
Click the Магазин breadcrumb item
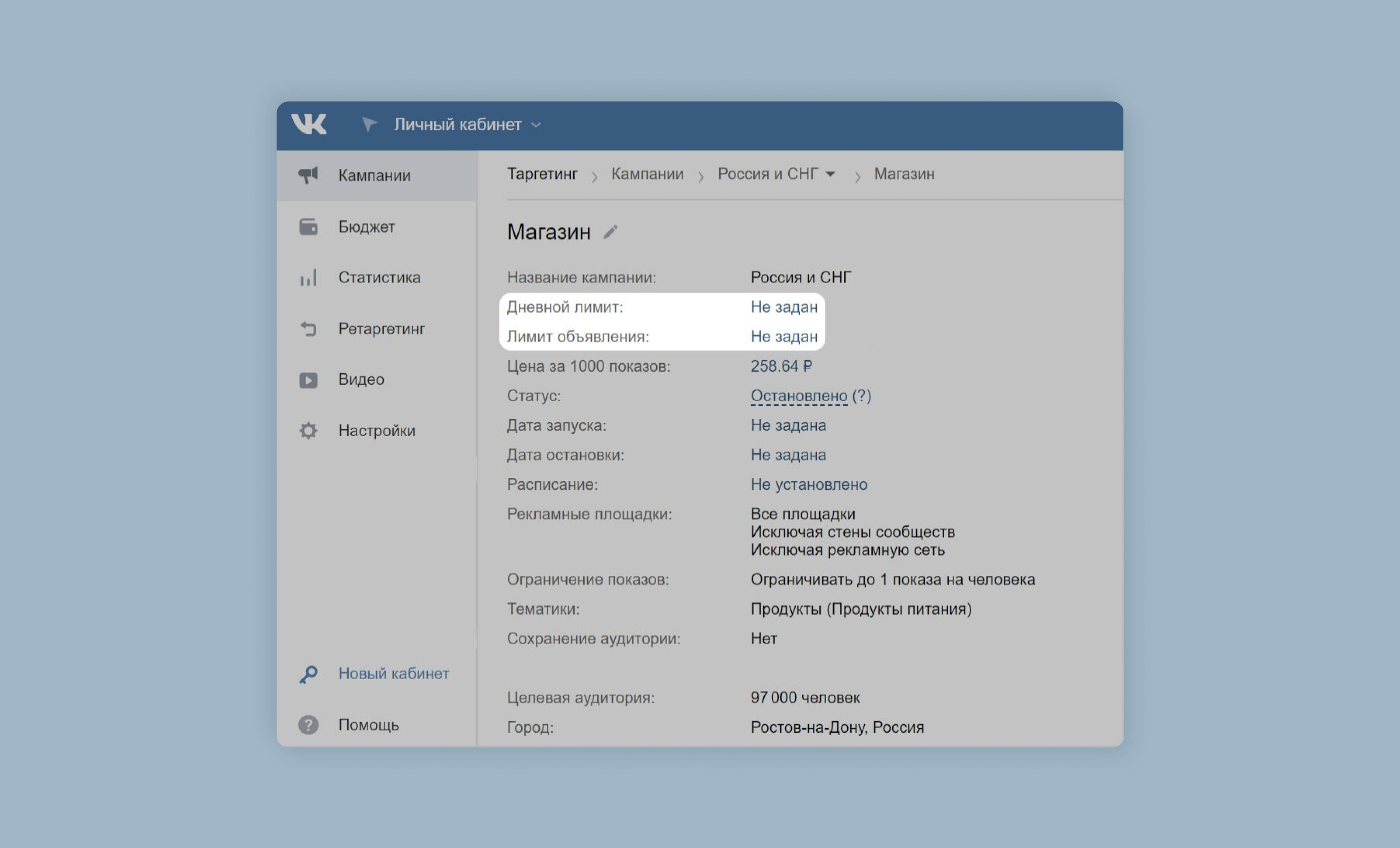coord(904,174)
